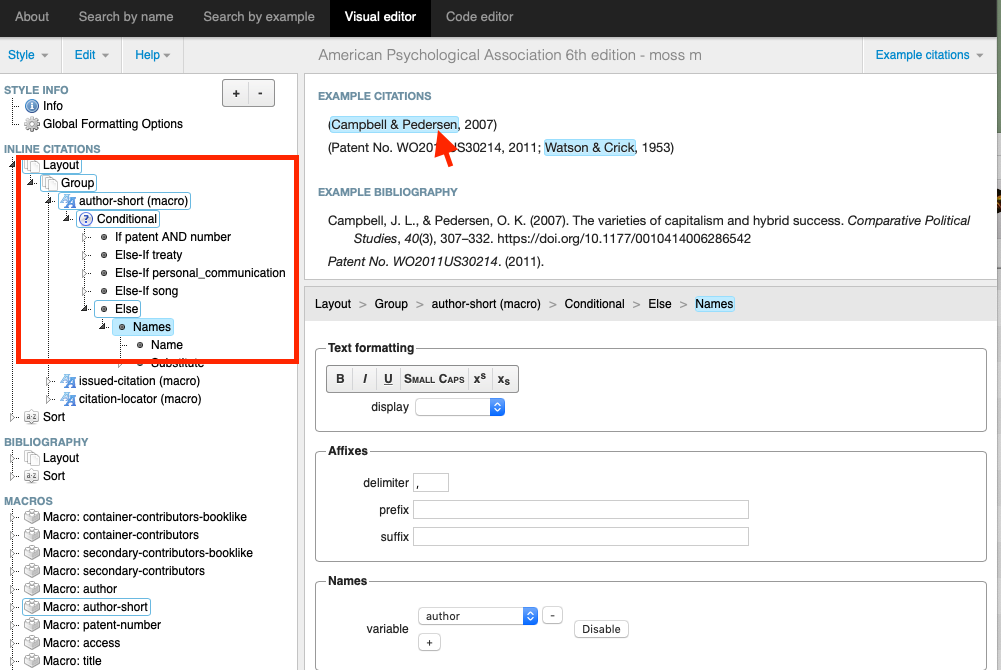Image resolution: width=1001 pixels, height=670 pixels.
Task: Click the prefix input field
Action: (x=580, y=510)
